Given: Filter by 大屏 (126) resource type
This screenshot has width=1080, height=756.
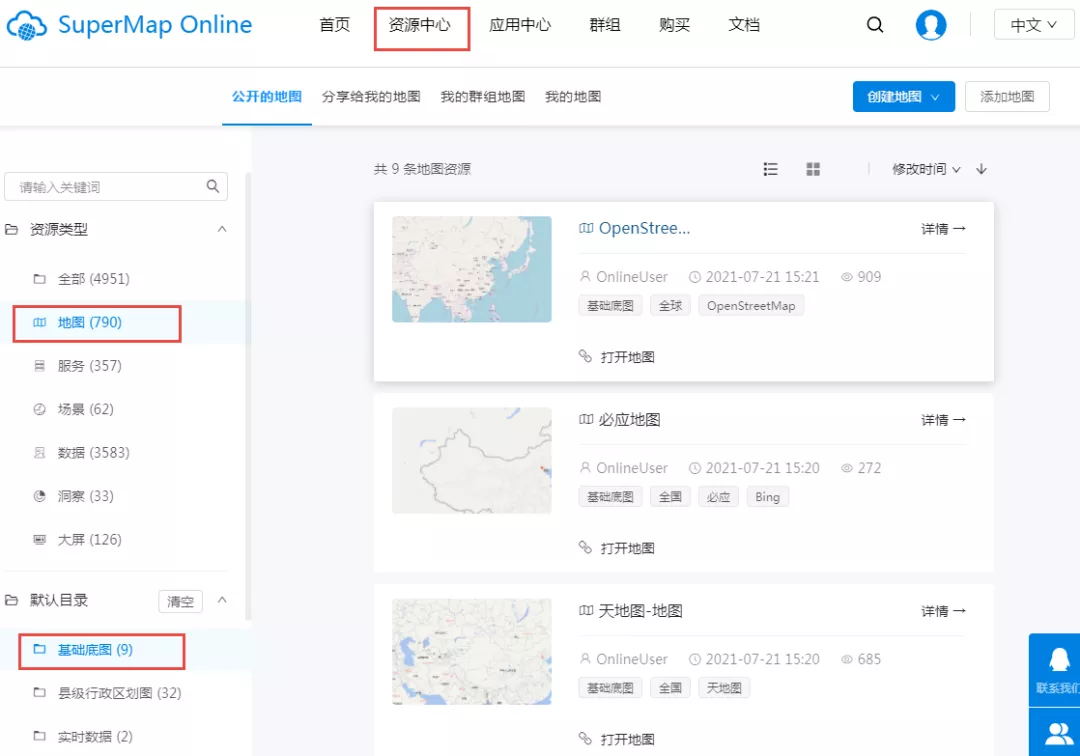Looking at the screenshot, I should [x=90, y=539].
